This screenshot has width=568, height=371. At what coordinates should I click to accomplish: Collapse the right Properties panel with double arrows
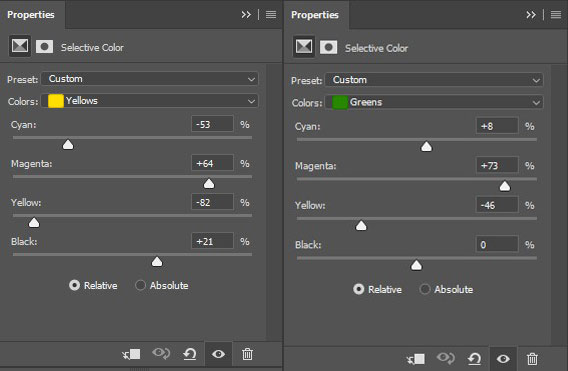pos(531,14)
